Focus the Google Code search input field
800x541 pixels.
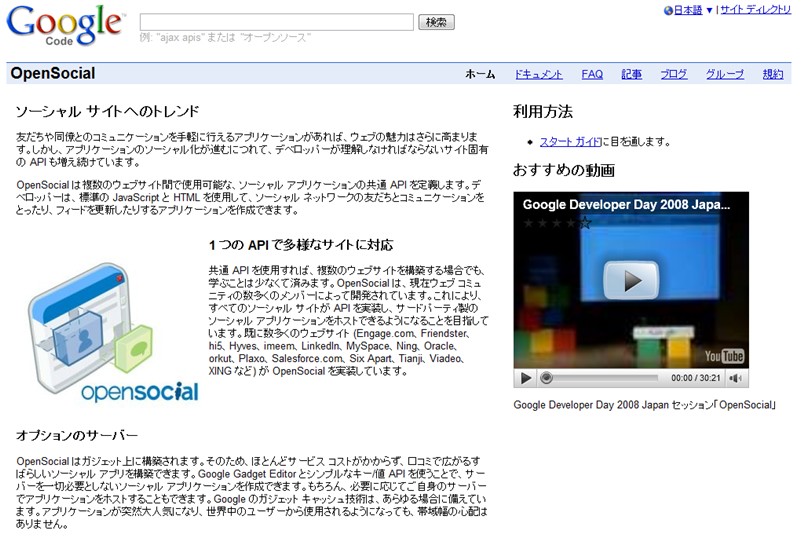click(277, 22)
